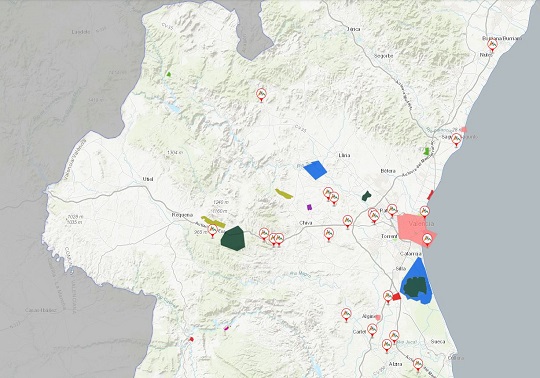The image size is (540, 378).
Task: Click the single marker right of the Paterna label
Action: [392, 210]
